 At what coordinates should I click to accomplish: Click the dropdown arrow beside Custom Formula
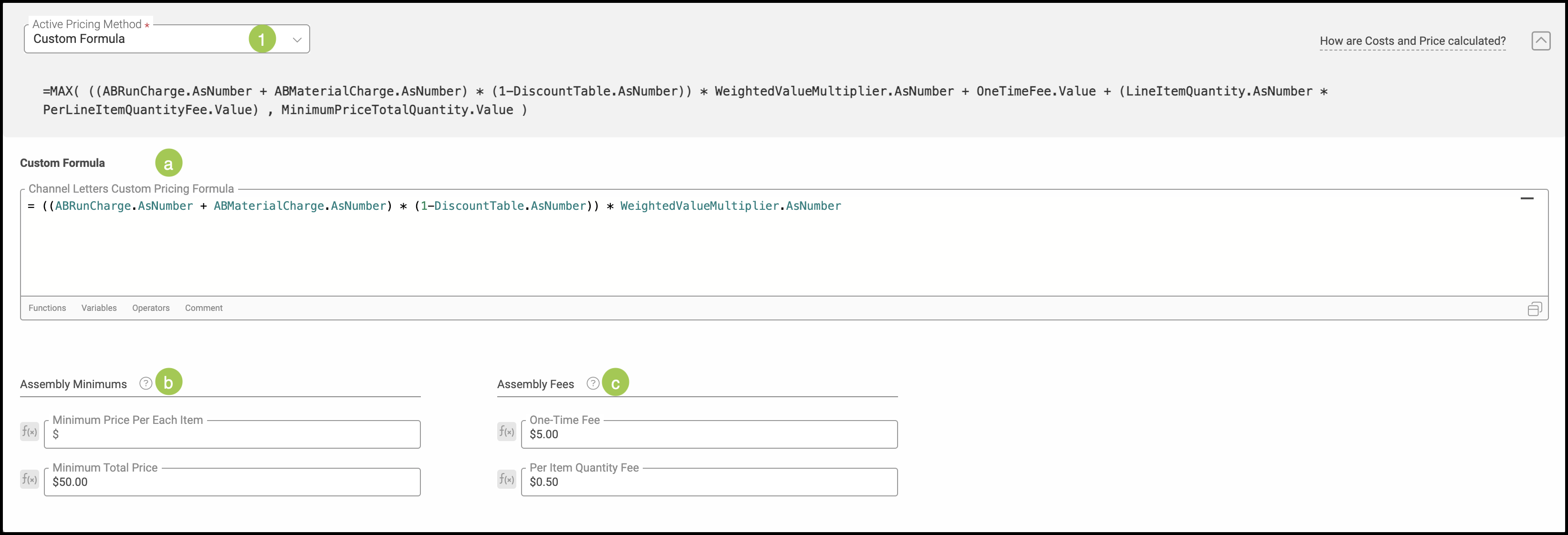click(x=297, y=40)
